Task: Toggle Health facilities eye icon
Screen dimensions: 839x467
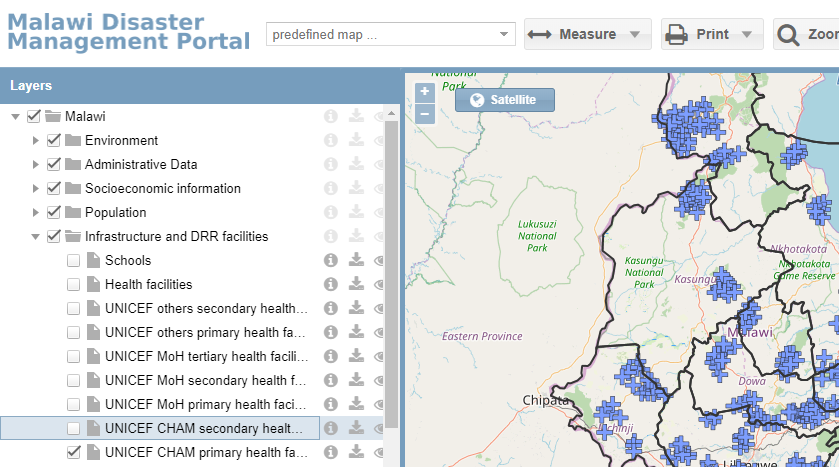Action: click(x=379, y=285)
